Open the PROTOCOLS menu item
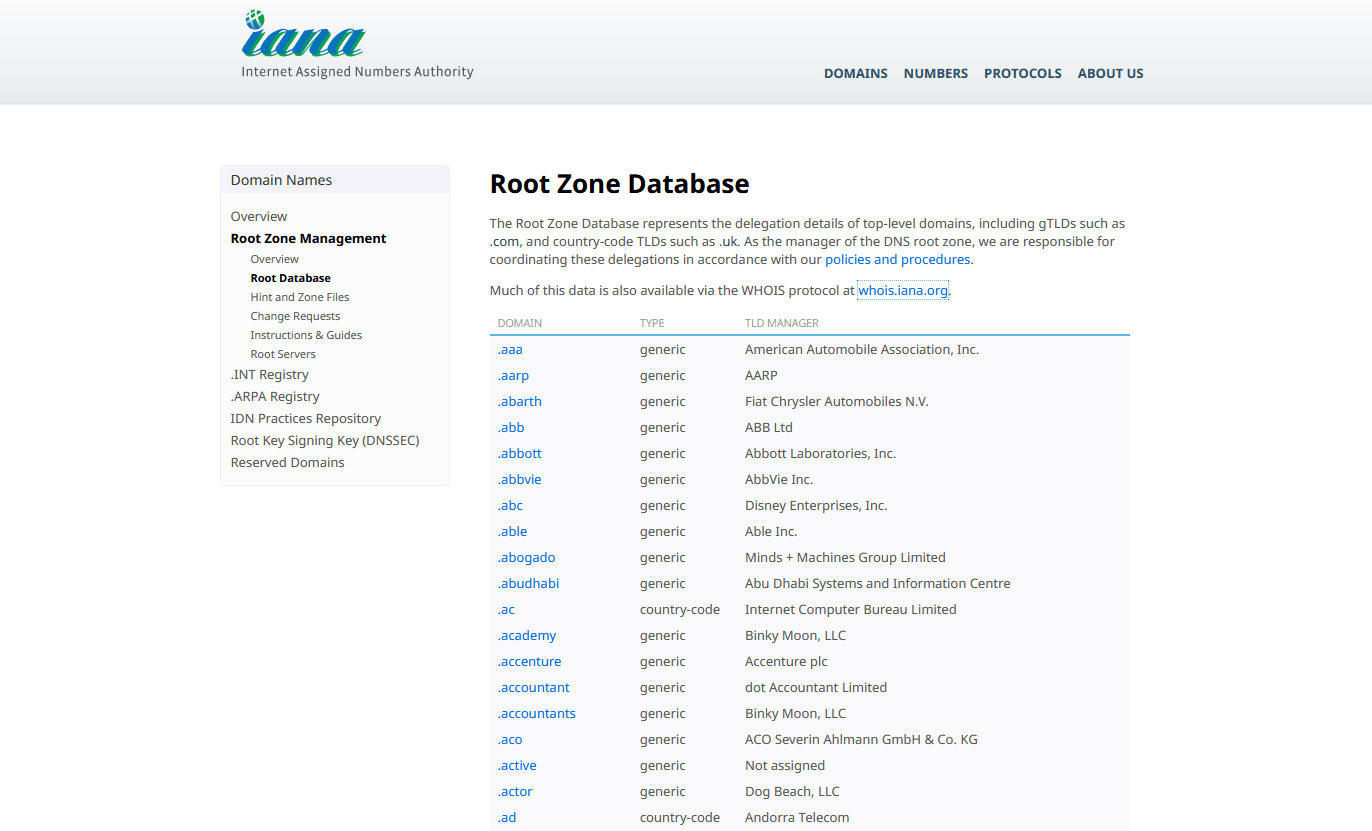1372x831 pixels. pyautogui.click(x=1023, y=73)
